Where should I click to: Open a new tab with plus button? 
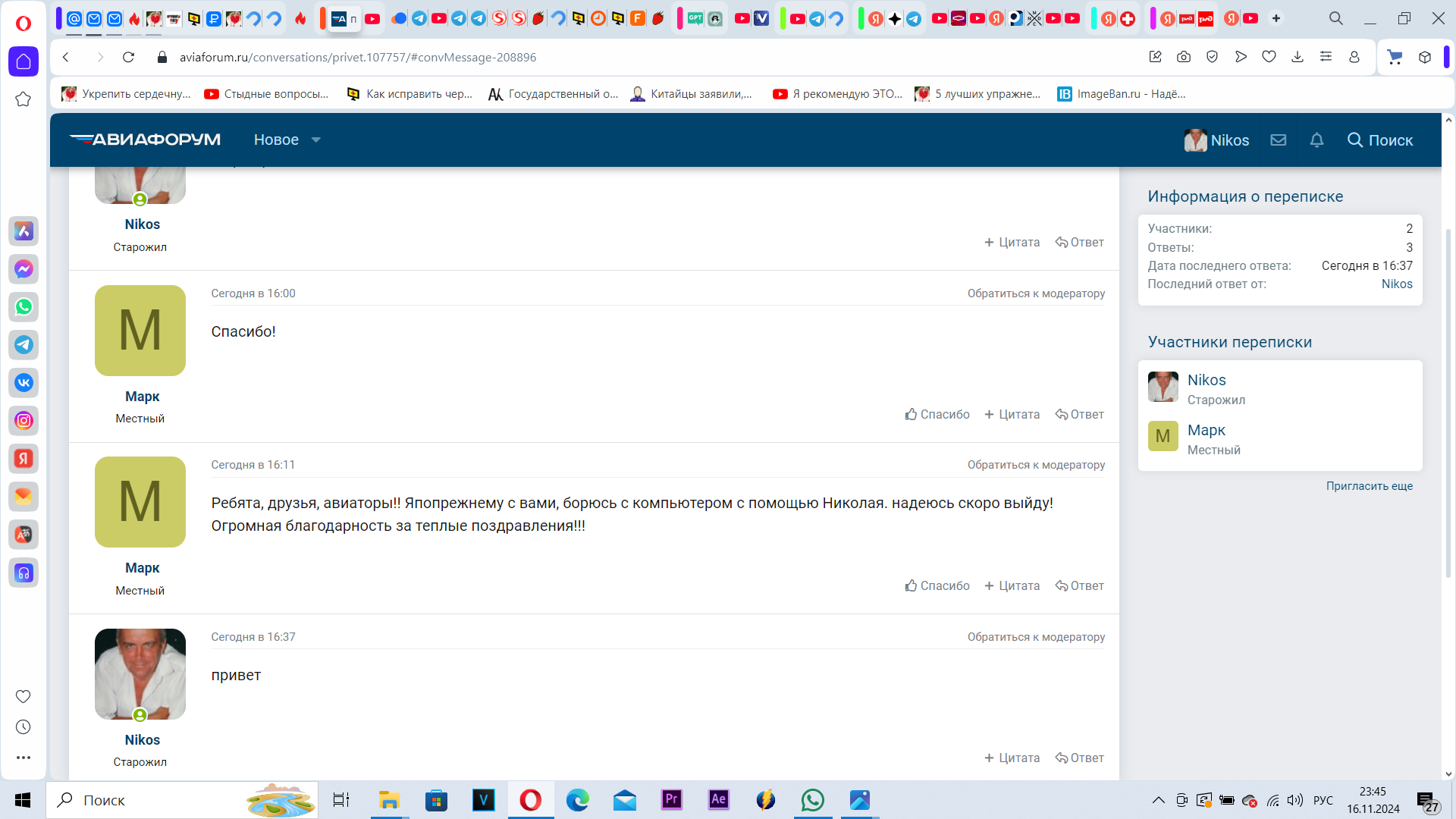pyautogui.click(x=1276, y=18)
